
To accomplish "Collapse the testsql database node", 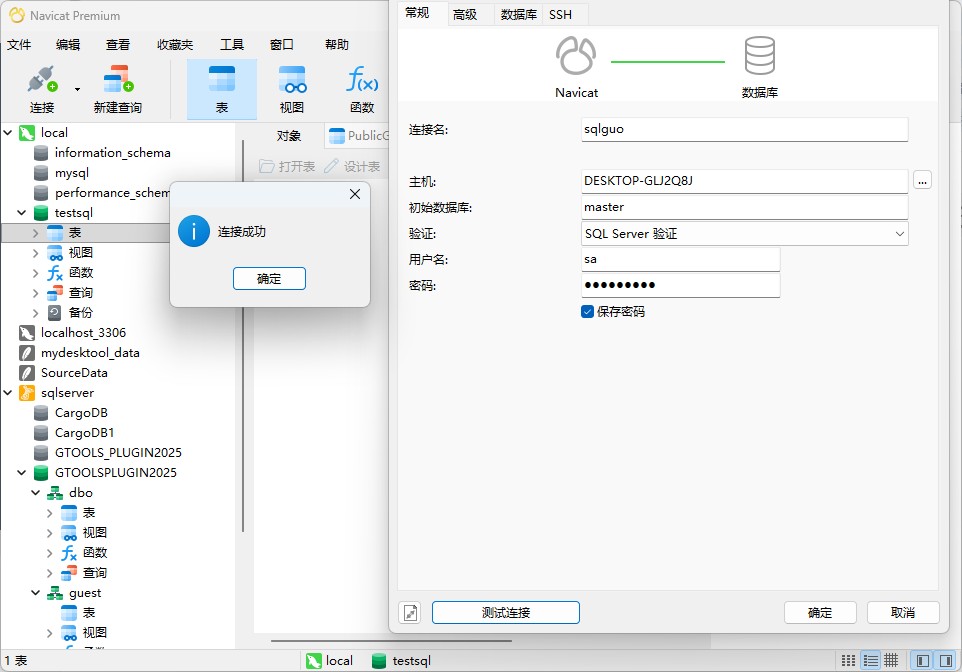I will [21, 212].
